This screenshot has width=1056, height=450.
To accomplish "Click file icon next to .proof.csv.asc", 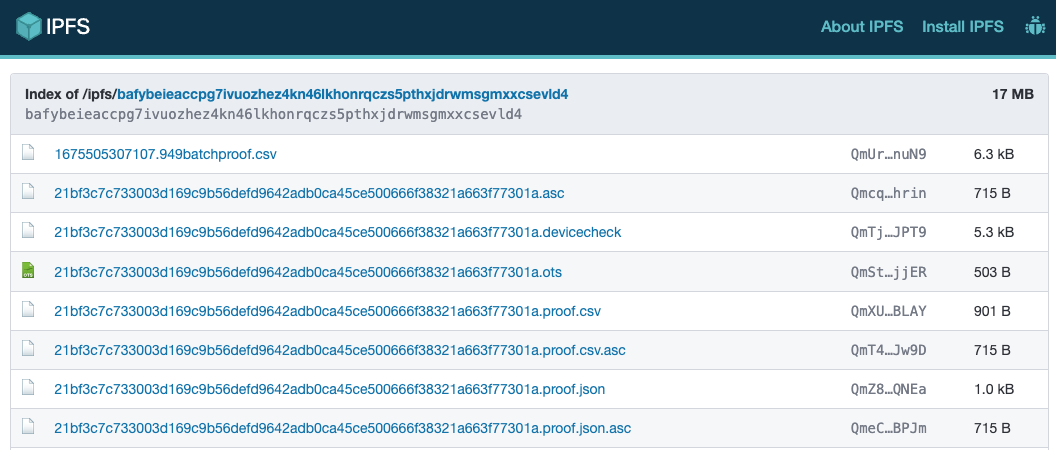I will pyautogui.click(x=29, y=349).
